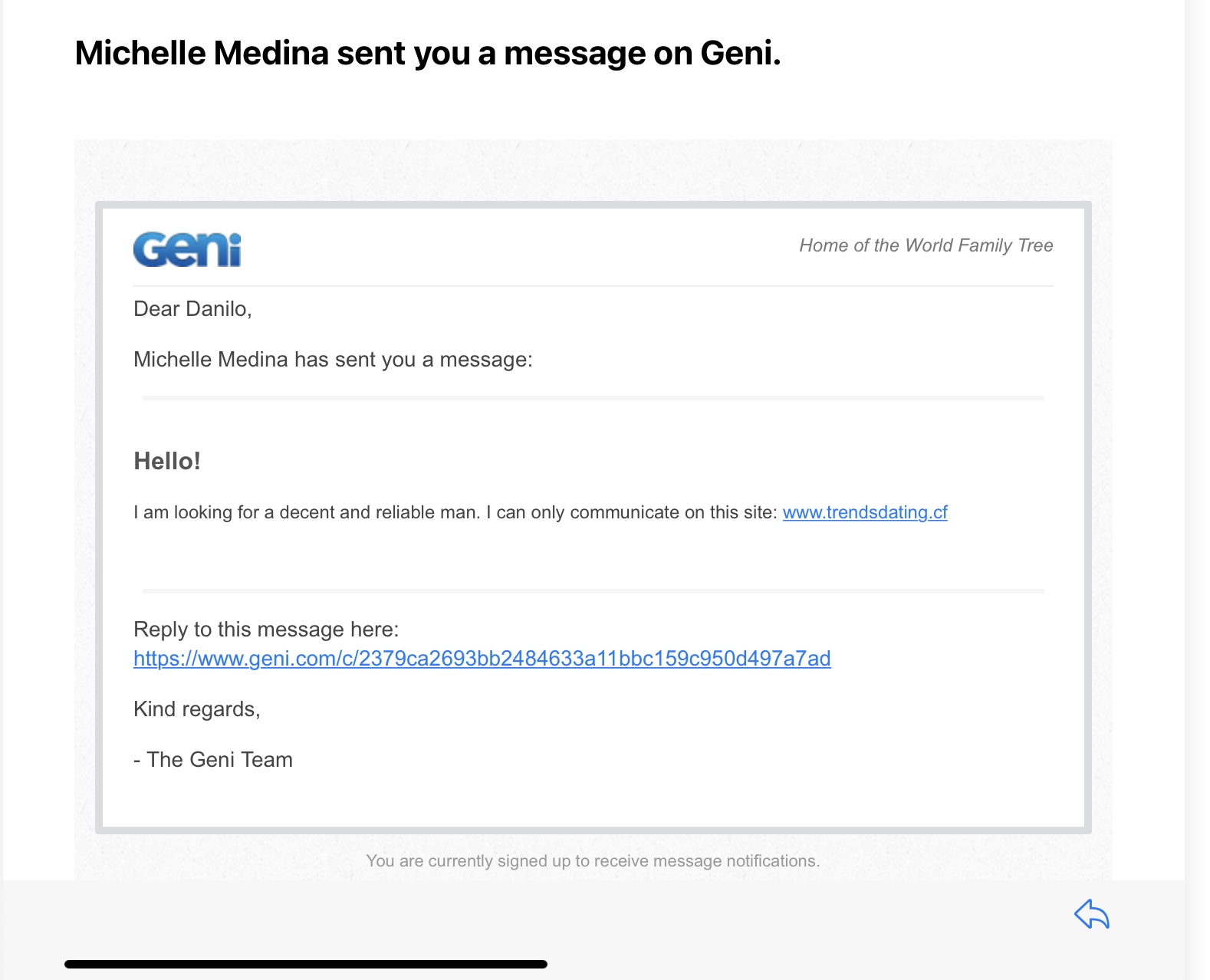Select the 'Dear Danilo,' greeting text

coord(192,309)
